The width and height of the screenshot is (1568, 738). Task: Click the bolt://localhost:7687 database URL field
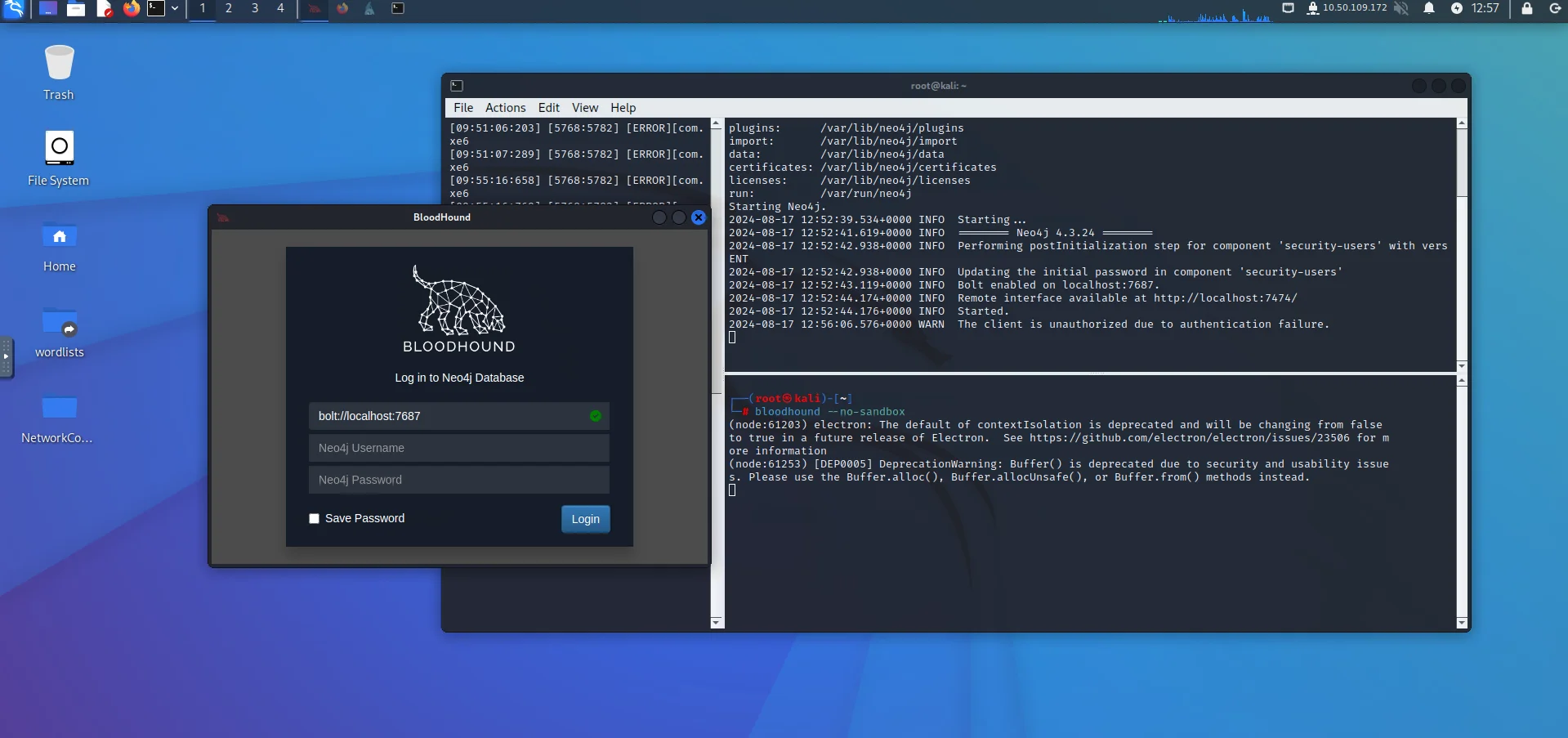pyautogui.click(x=459, y=416)
